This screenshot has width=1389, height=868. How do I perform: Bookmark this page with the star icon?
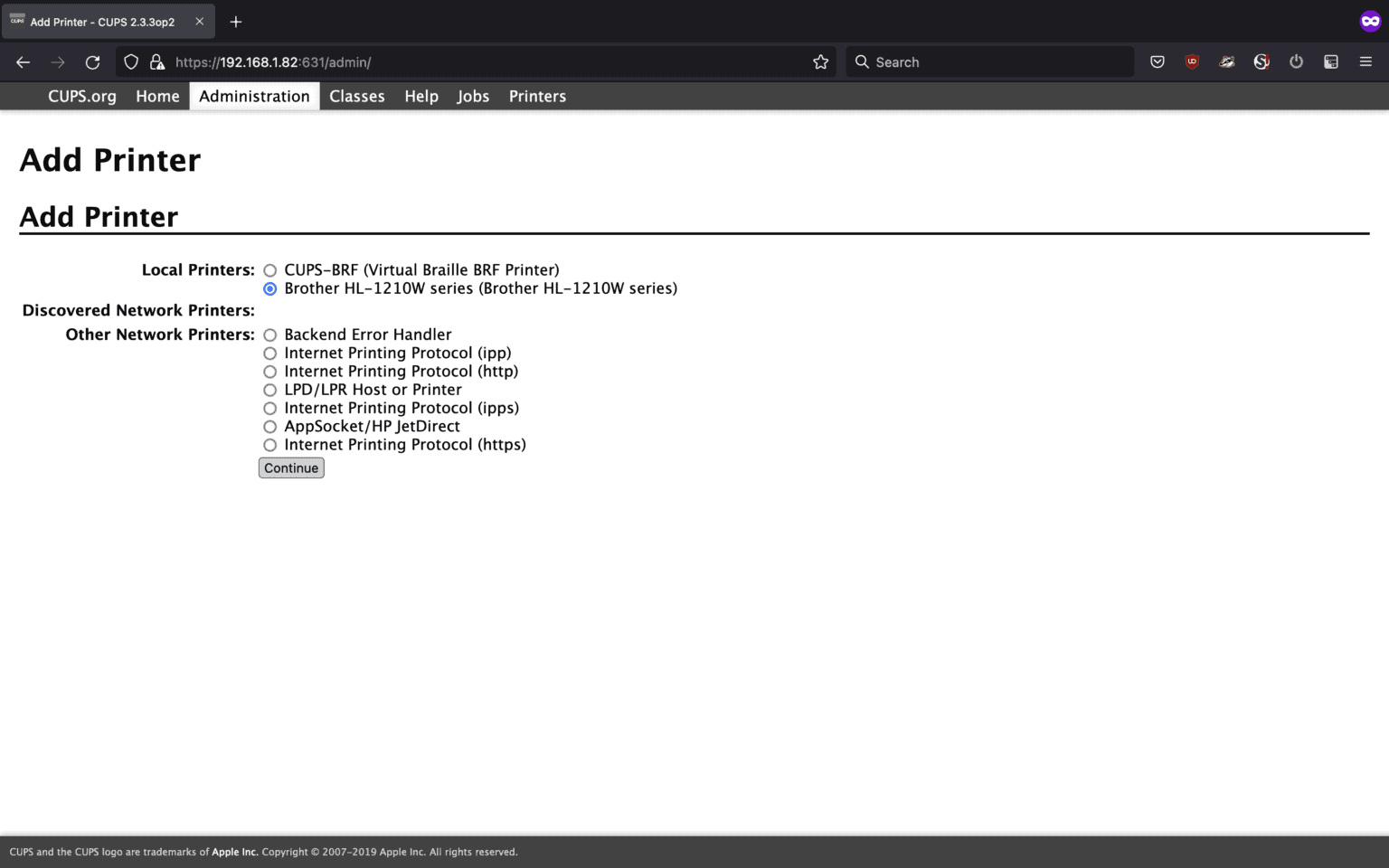click(x=820, y=62)
